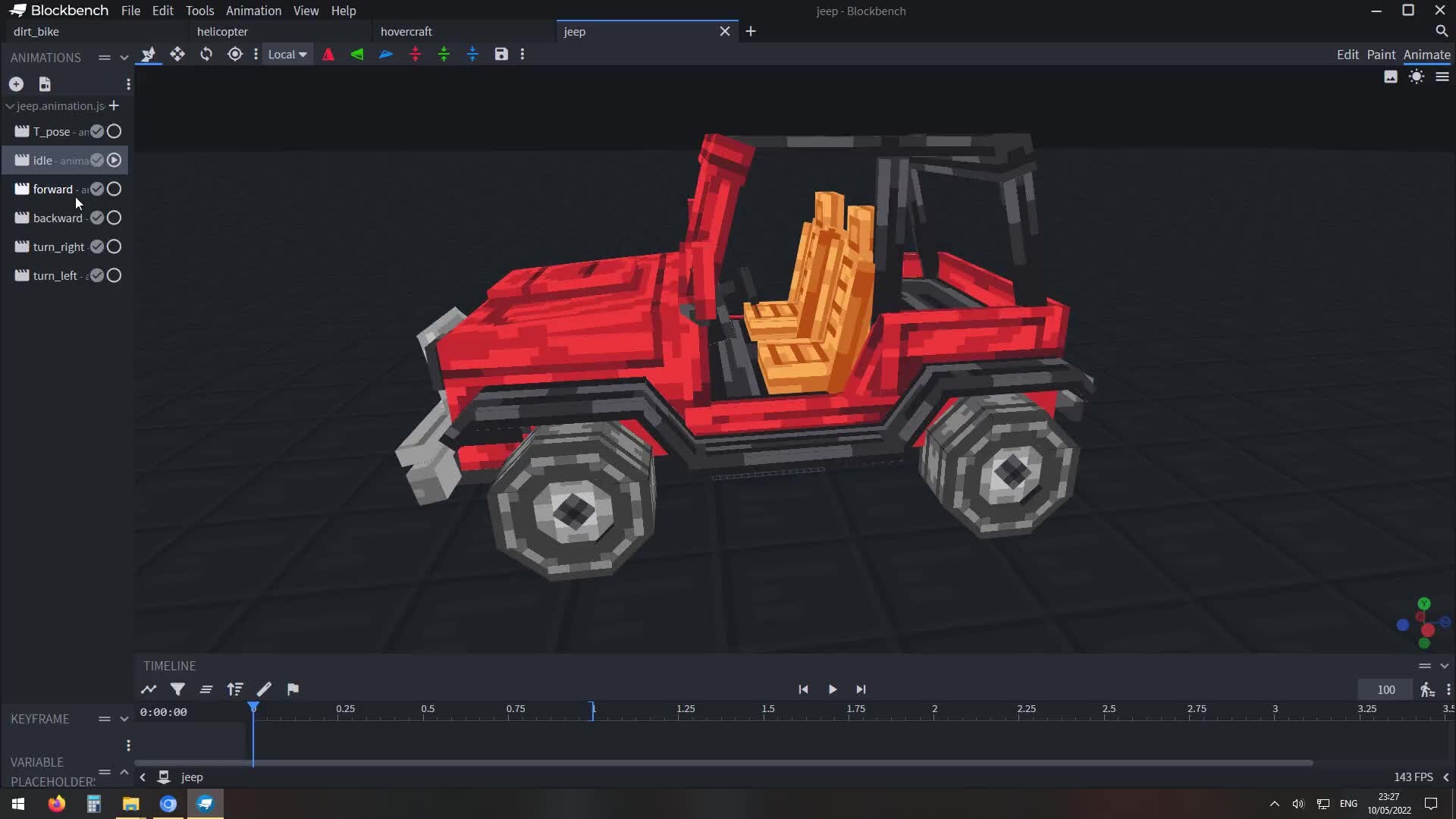
Task: Select the backward animation row
Action: 64,218
